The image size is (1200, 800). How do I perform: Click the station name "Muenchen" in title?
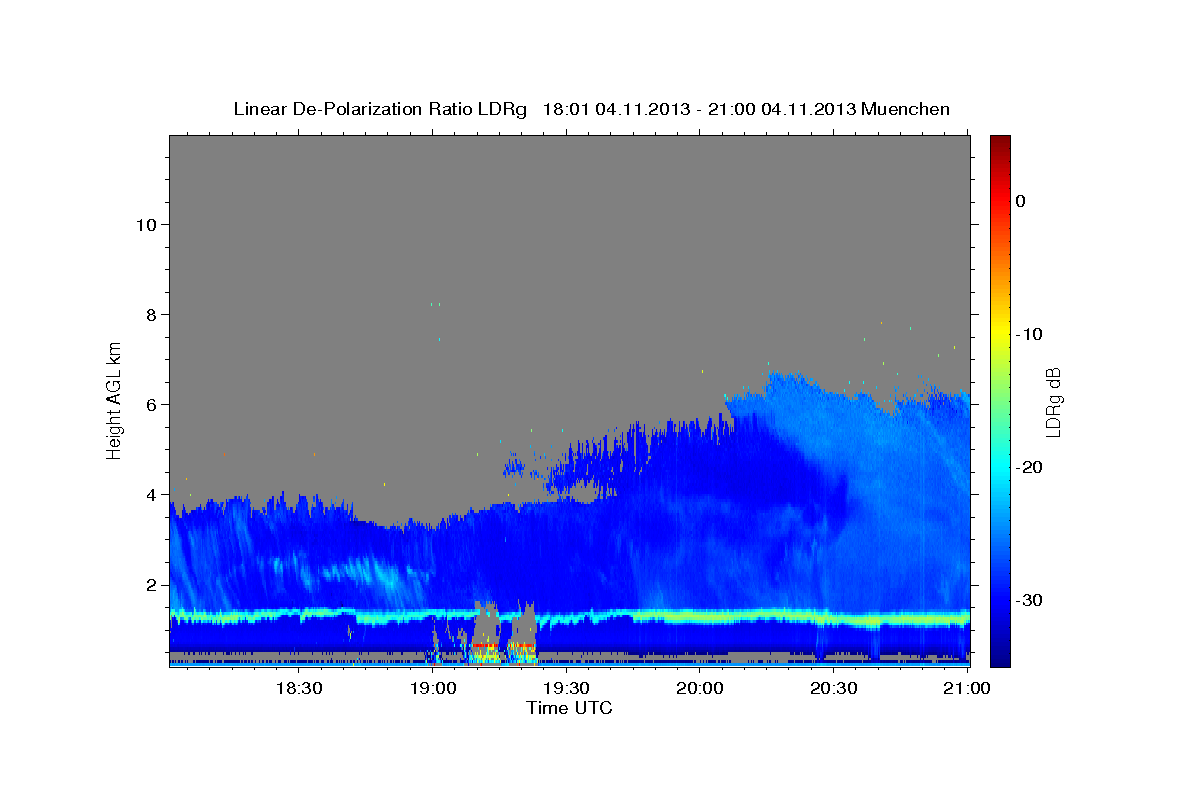point(906,109)
